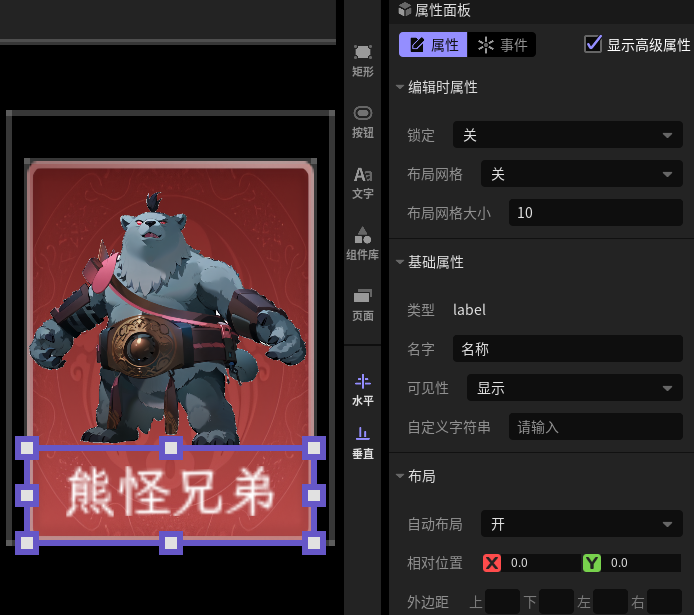The width and height of the screenshot is (694, 615).
Task: Click the 相对位置 Y value field
Action: (x=641, y=563)
